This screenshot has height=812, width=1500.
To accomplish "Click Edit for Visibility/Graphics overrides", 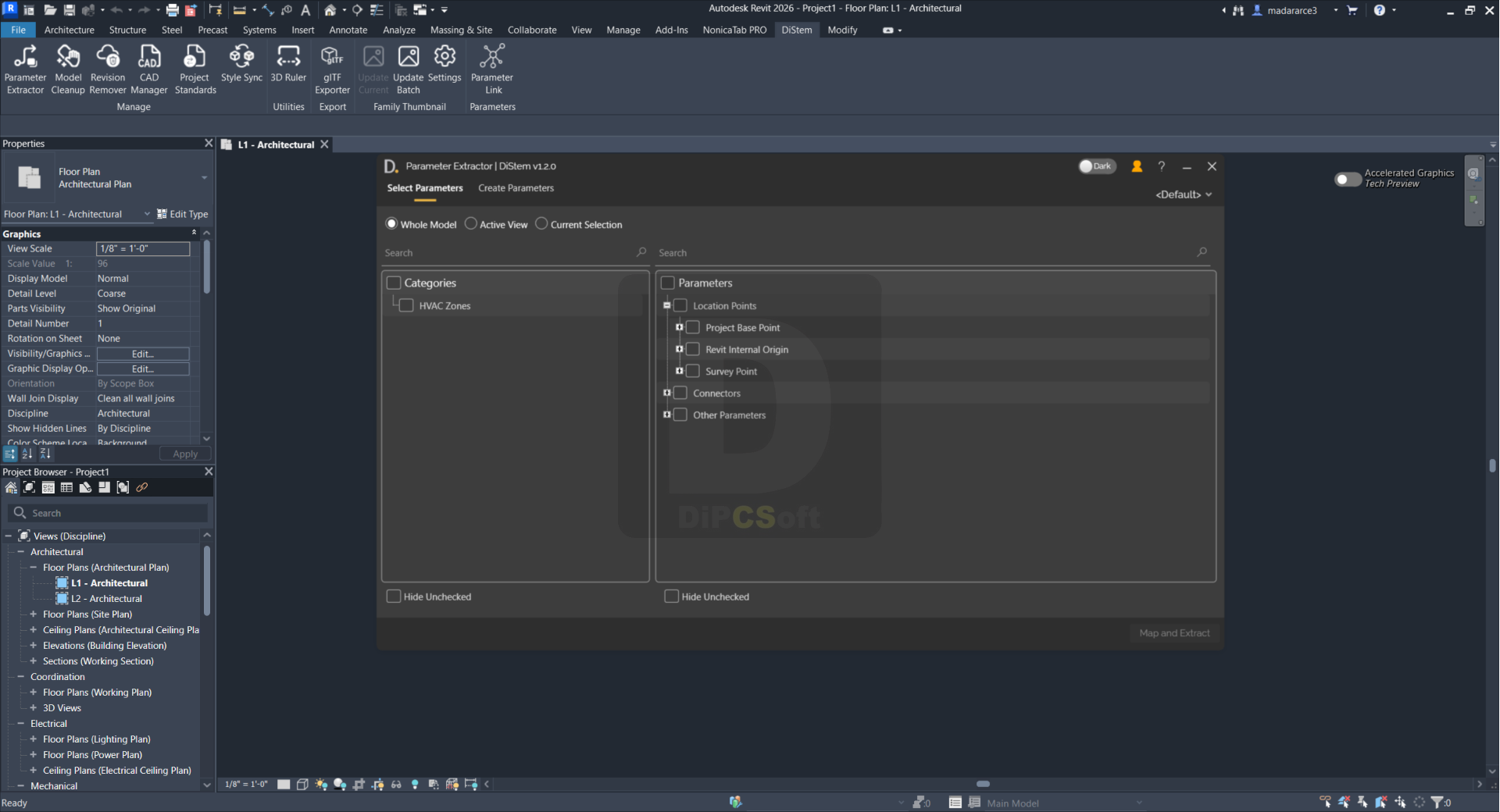I will (143, 354).
